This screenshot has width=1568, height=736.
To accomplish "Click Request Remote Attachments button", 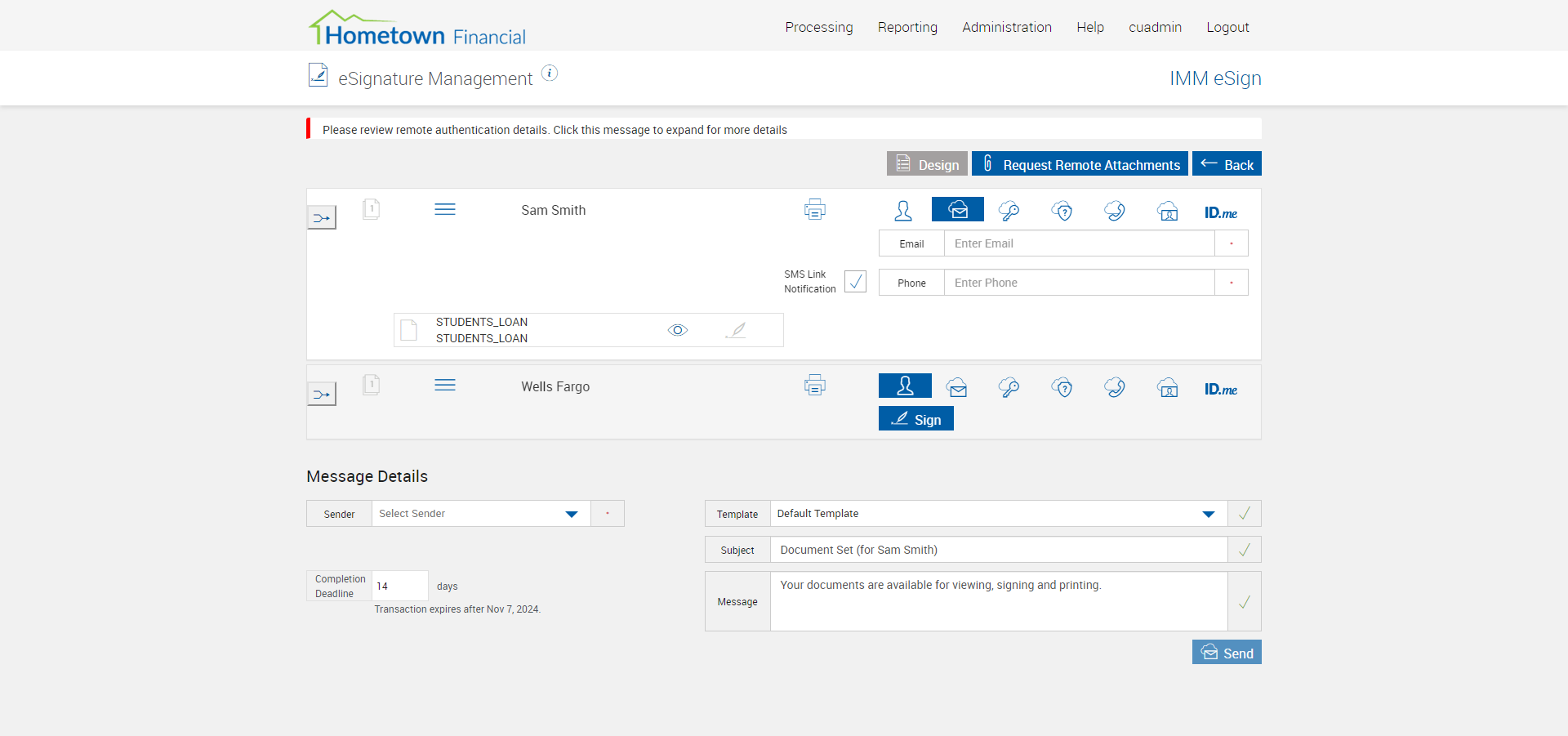I will click(1080, 163).
